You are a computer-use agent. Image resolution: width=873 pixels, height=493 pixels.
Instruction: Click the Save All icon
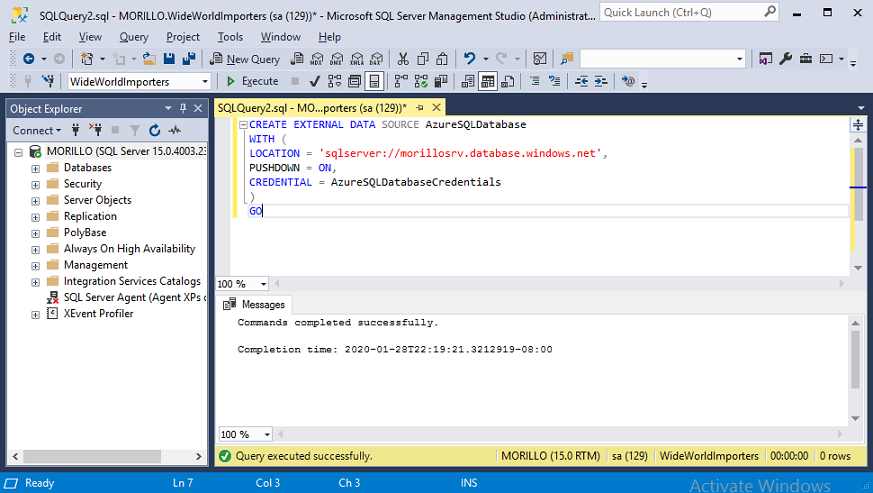(x=189, y=58)
